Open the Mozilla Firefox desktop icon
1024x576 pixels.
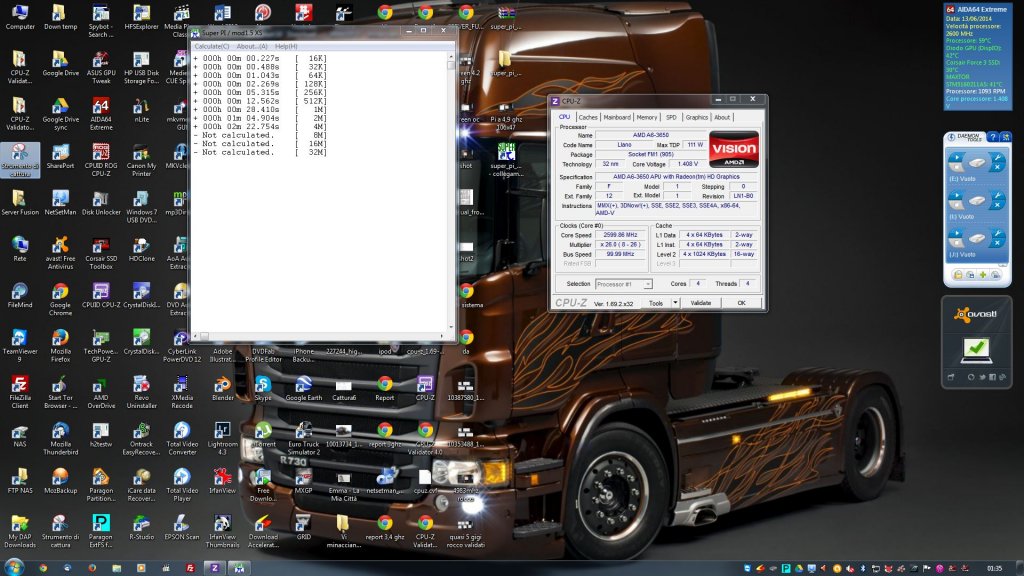pyautogui.click(x=60, y=346)
